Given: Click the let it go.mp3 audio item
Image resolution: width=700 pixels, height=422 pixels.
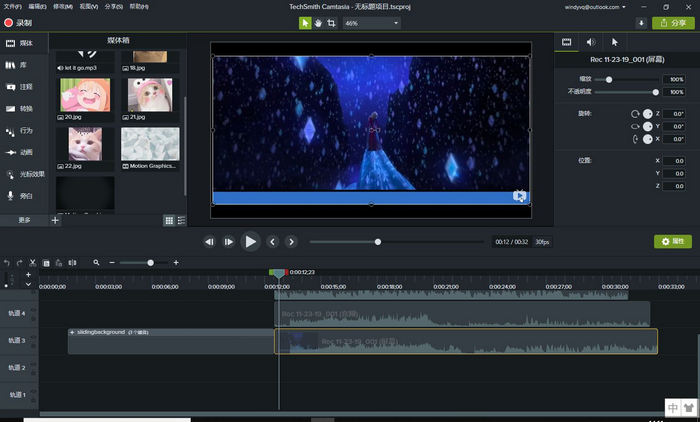Looking at the screenshot, I should pyautogui.click(x=85, y=62).
